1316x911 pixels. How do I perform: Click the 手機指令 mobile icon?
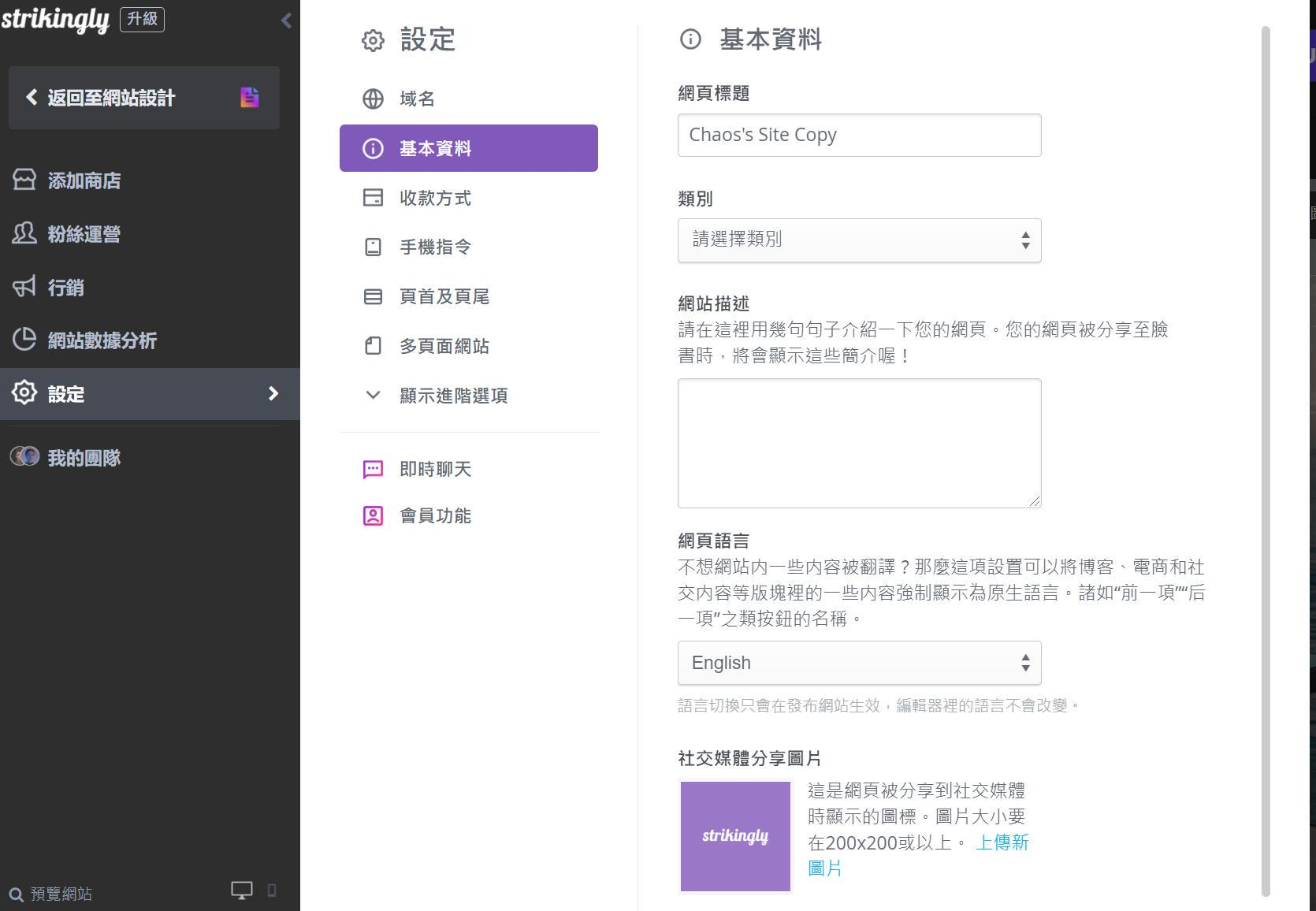(372, 247)
